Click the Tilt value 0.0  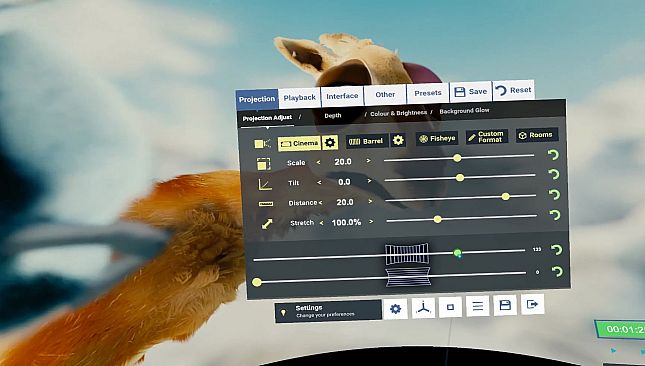[x=344, y=182]
